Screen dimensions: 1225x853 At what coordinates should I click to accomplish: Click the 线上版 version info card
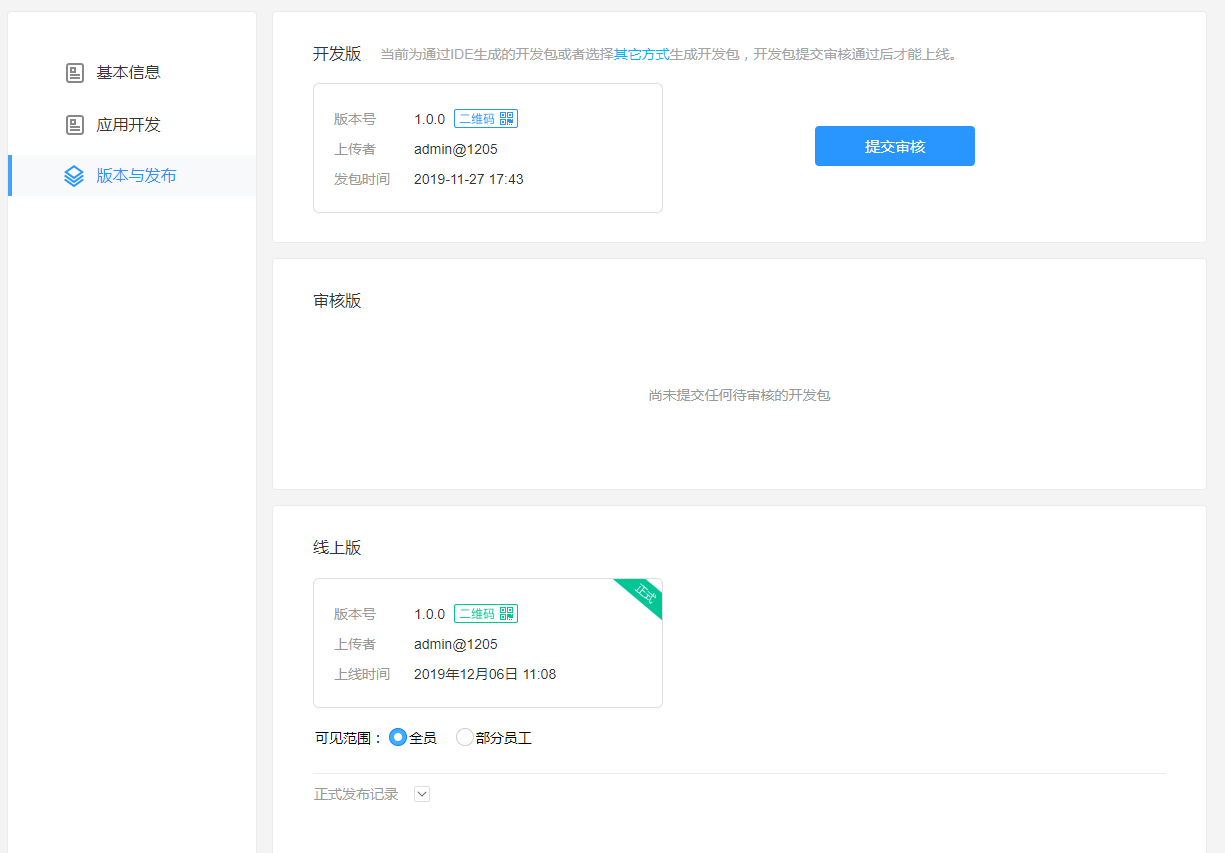click(x=487, y=643)
